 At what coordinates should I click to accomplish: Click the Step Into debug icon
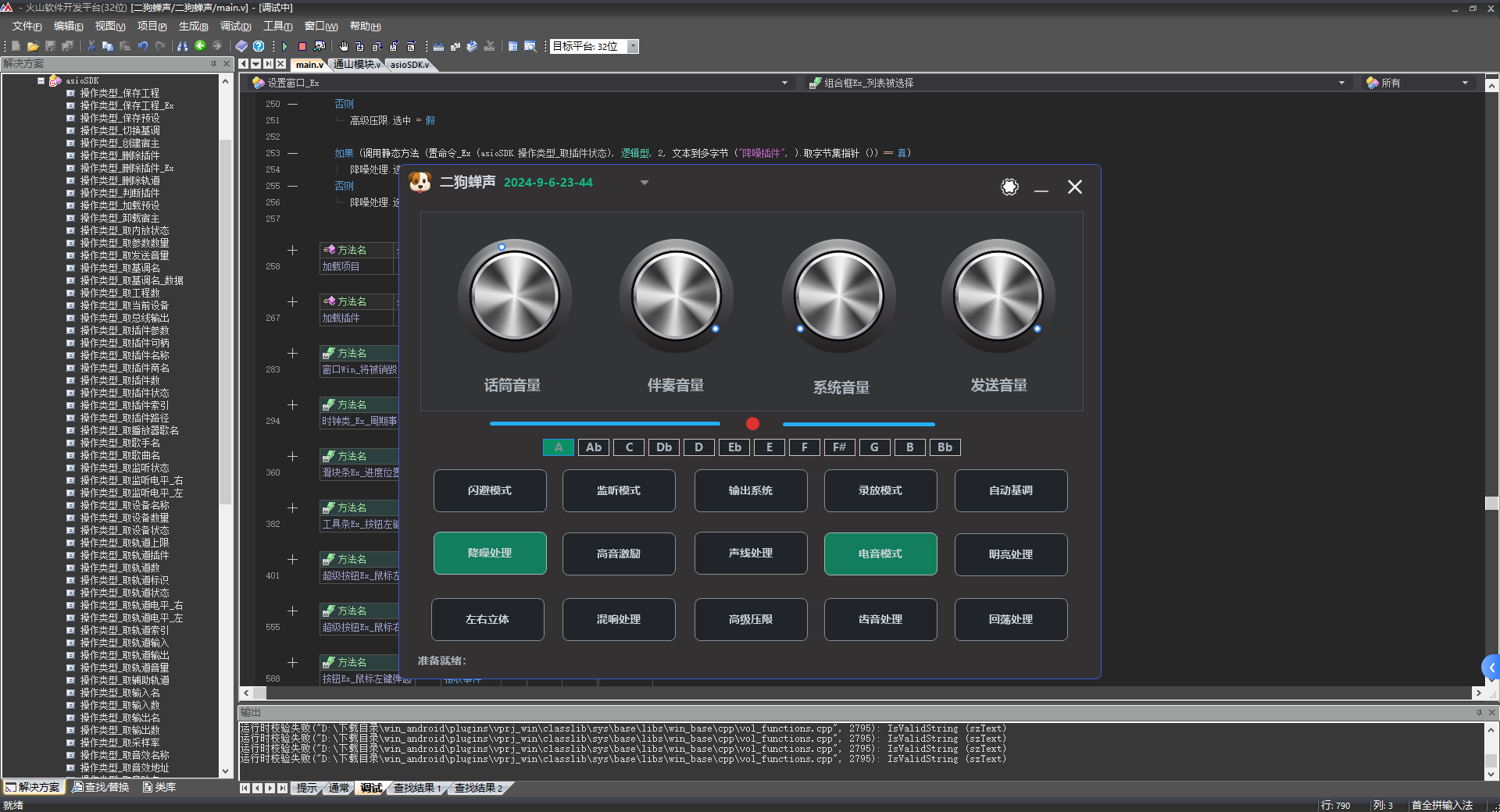360,46
